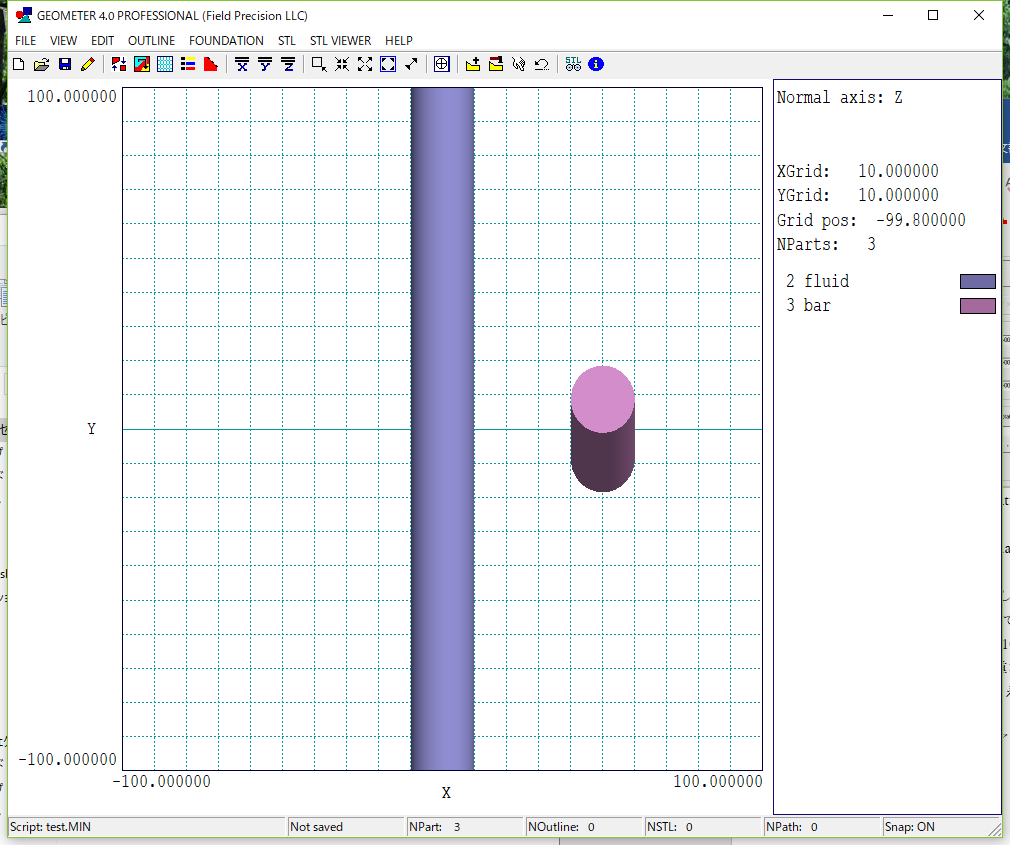
Task: Click the cyan and red display mode icon
Action: 142,64
